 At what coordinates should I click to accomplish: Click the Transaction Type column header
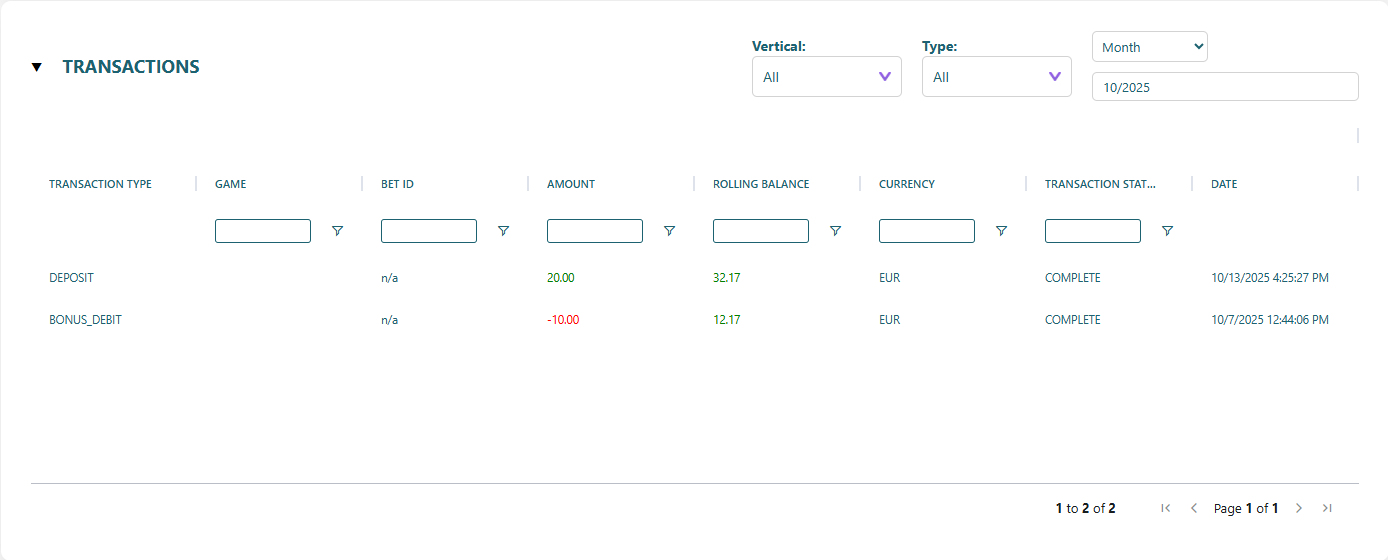tap(100, 184)
